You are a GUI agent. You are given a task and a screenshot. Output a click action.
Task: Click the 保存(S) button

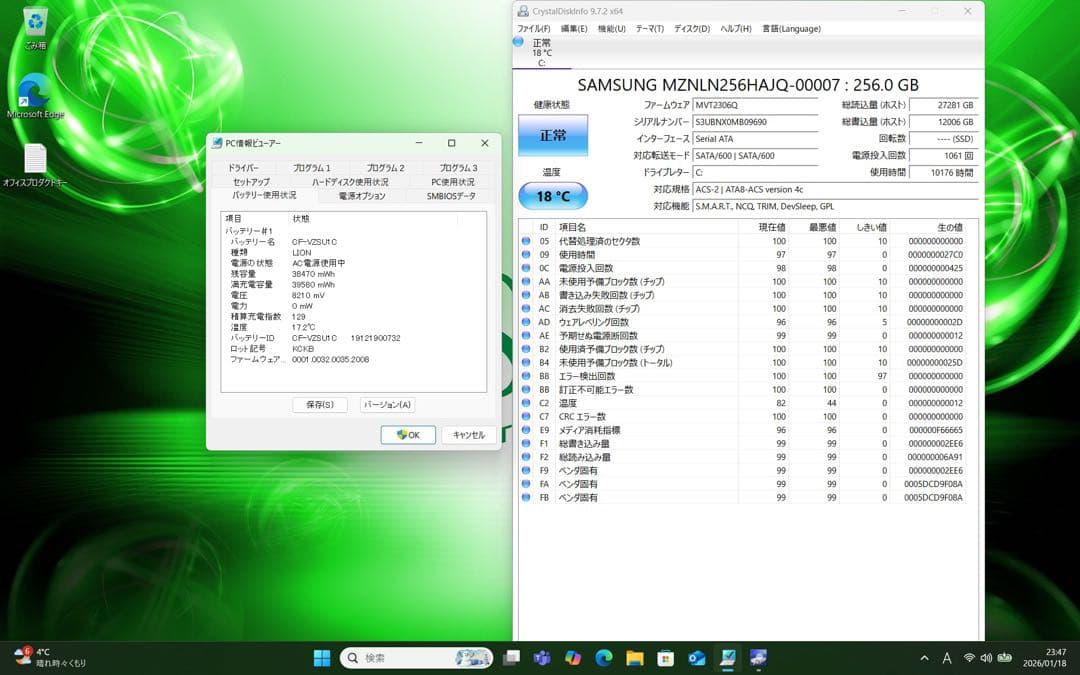pos(318,405)
